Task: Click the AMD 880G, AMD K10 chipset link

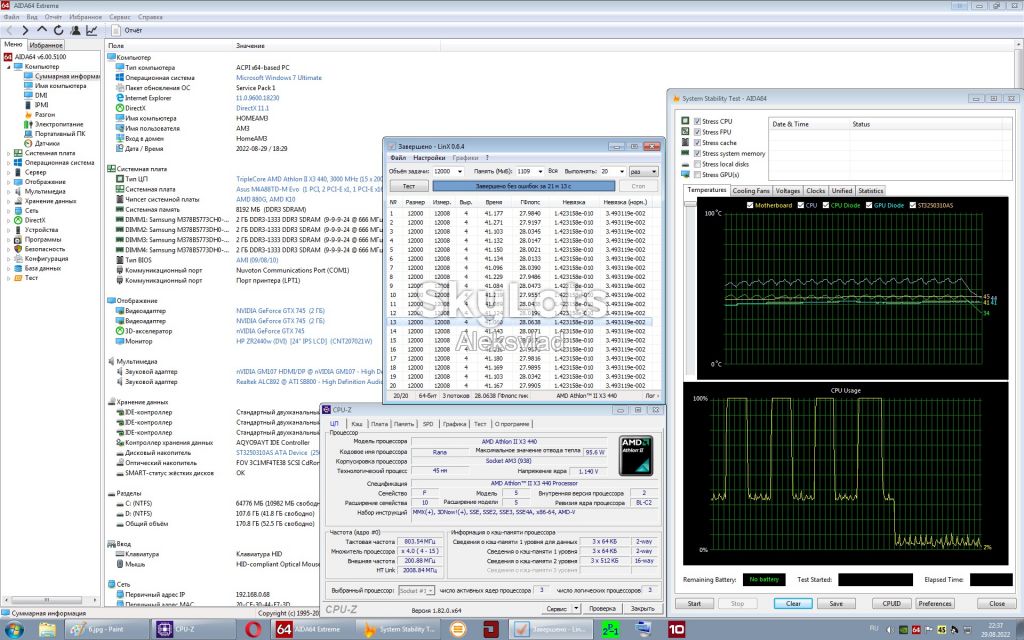Action: (x=266, y=199)
